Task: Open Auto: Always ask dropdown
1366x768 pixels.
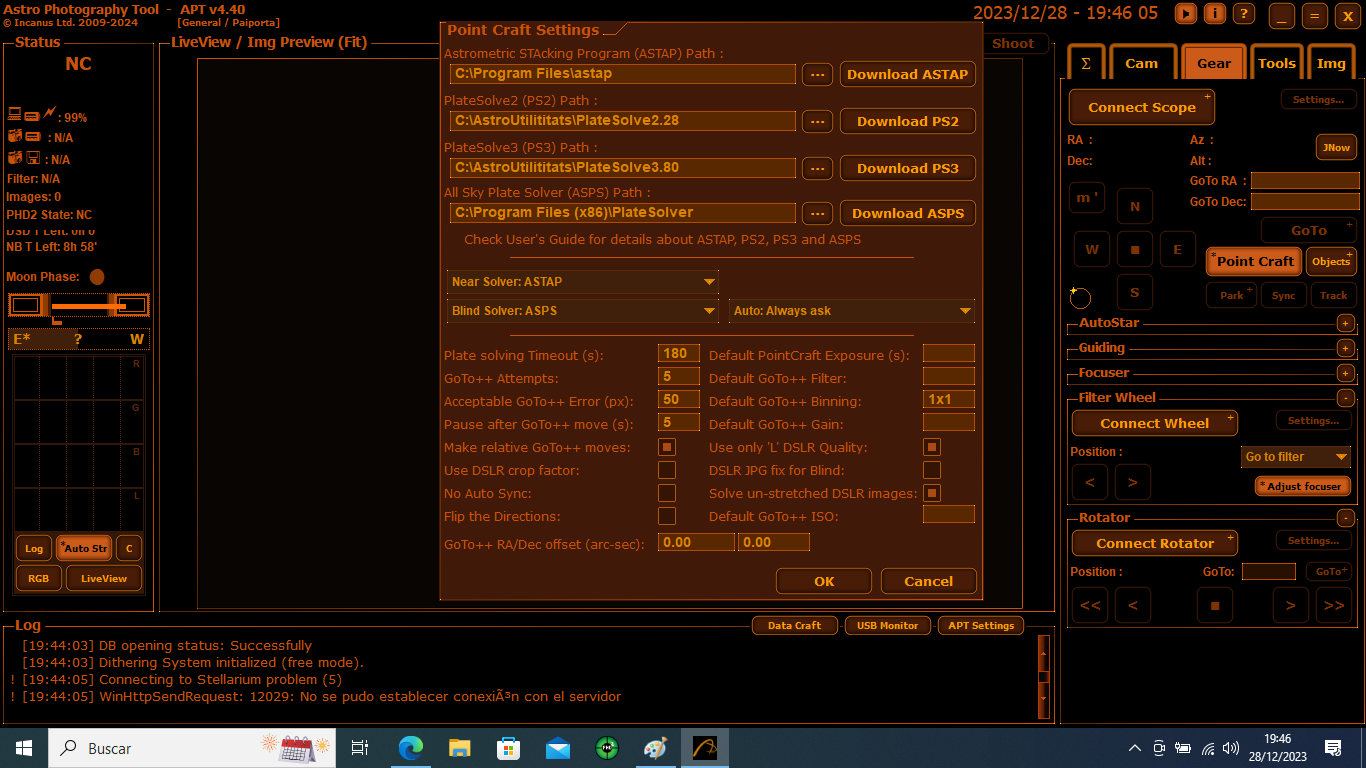Action: pyautogui.click(x=851, y=311)
